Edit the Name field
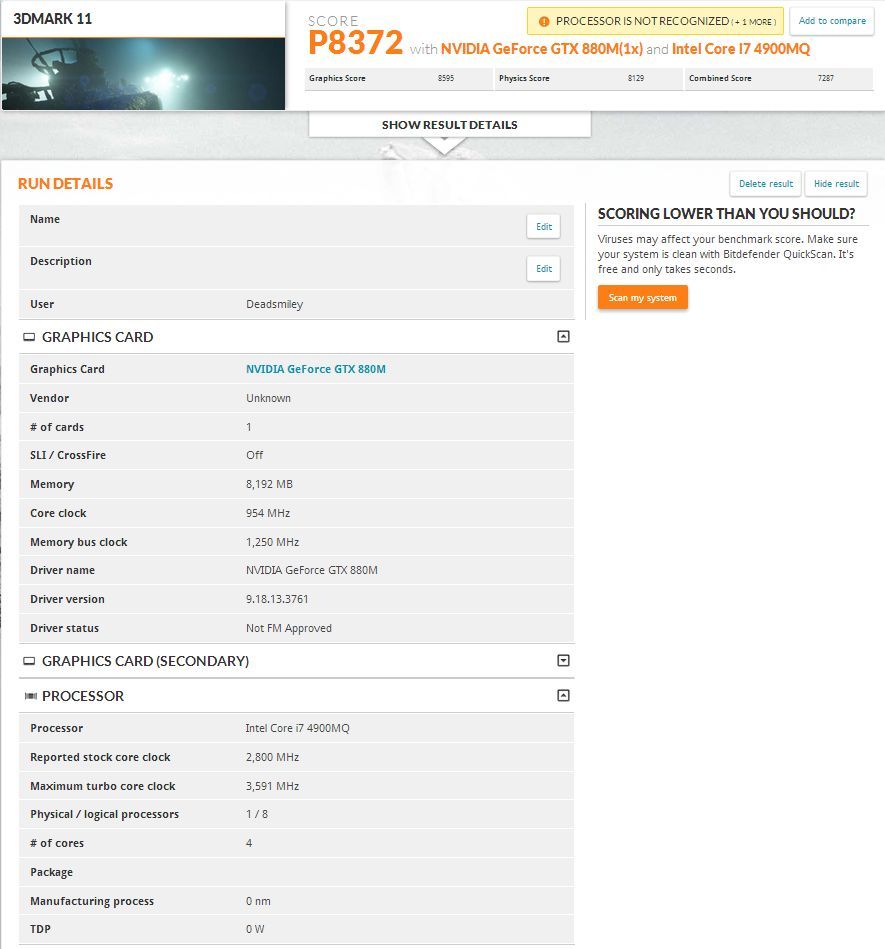Viewport: 885px width, 949px height. (544, 227)
